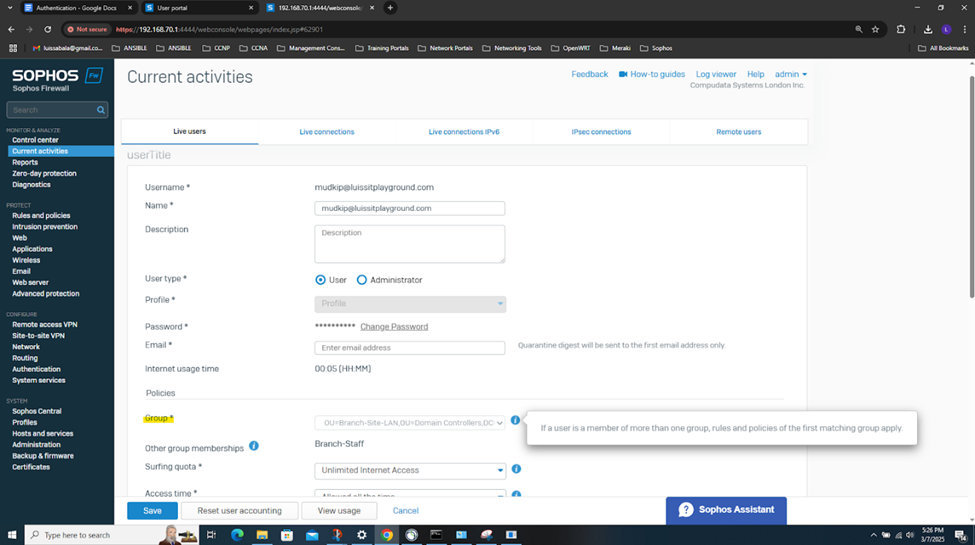Open the All Bookmarks folder
The image size is (975, 545).
point(943,48)
